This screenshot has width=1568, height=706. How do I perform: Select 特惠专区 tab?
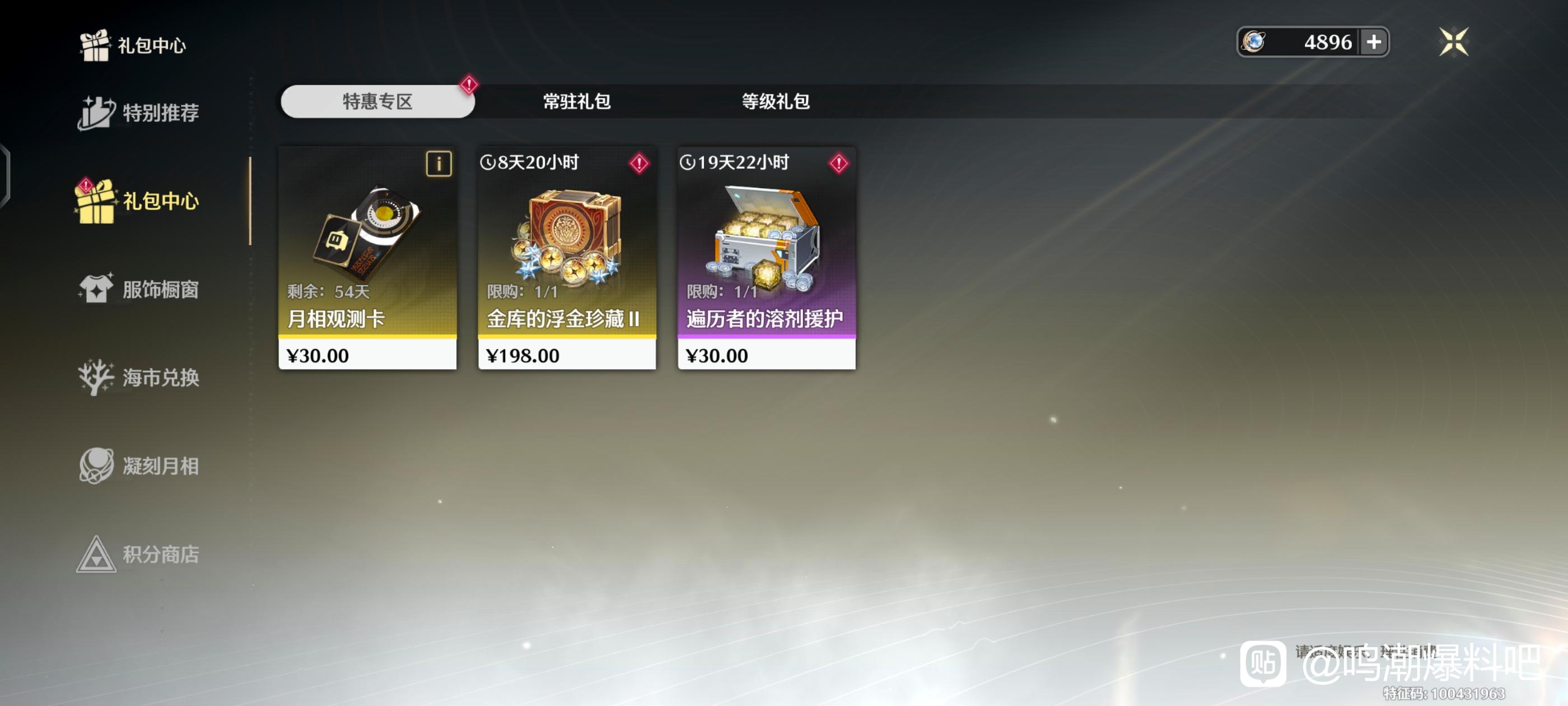pos(377,101)
